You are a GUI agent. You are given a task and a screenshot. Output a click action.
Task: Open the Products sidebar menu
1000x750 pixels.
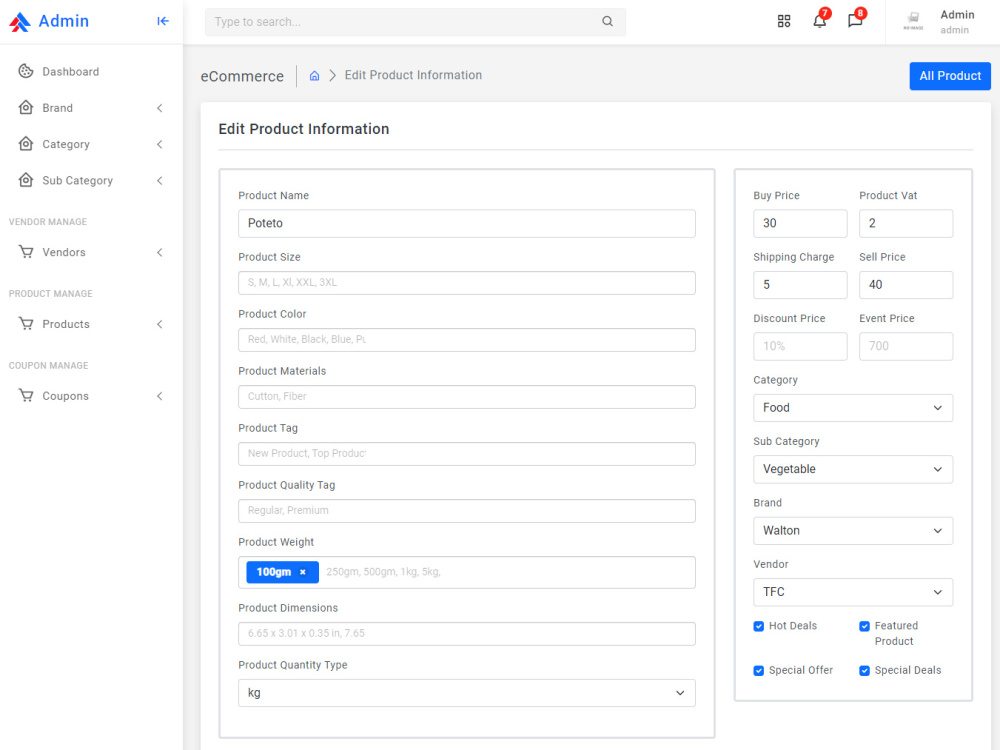pos(91,324)
